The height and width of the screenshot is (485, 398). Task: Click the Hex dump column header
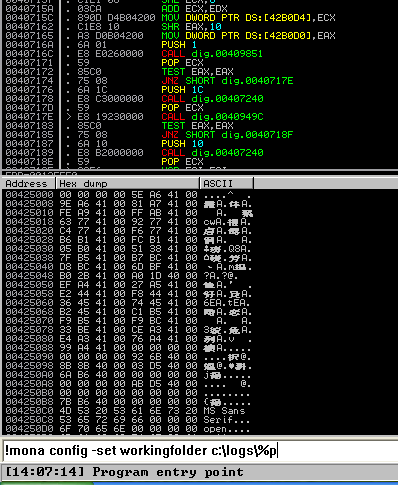pos(128,183)
